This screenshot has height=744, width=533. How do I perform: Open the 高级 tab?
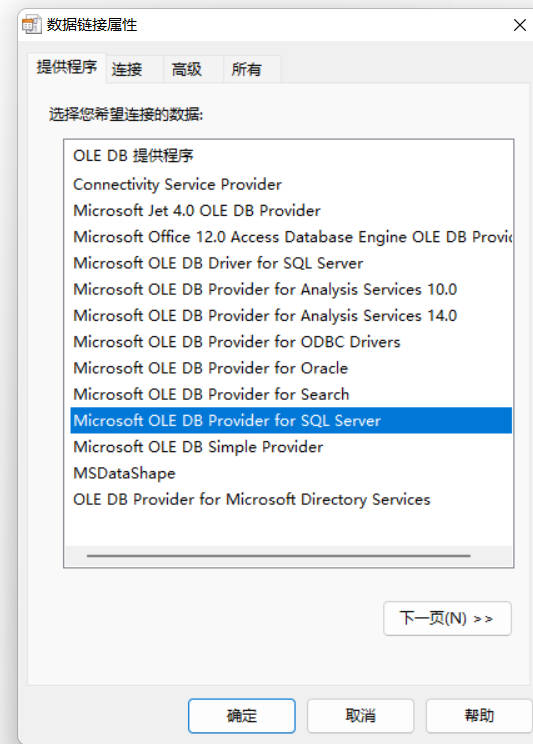click(187, 69)
